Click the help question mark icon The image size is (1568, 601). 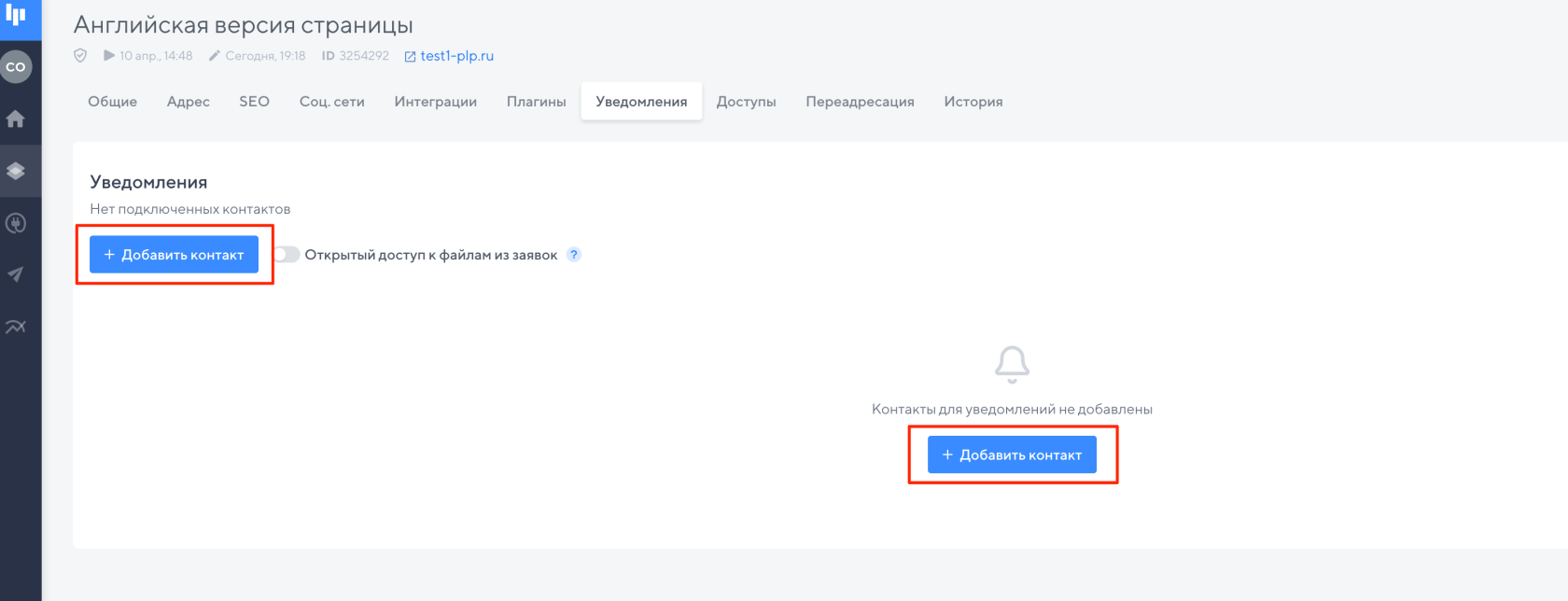click(x=574, y=254)
